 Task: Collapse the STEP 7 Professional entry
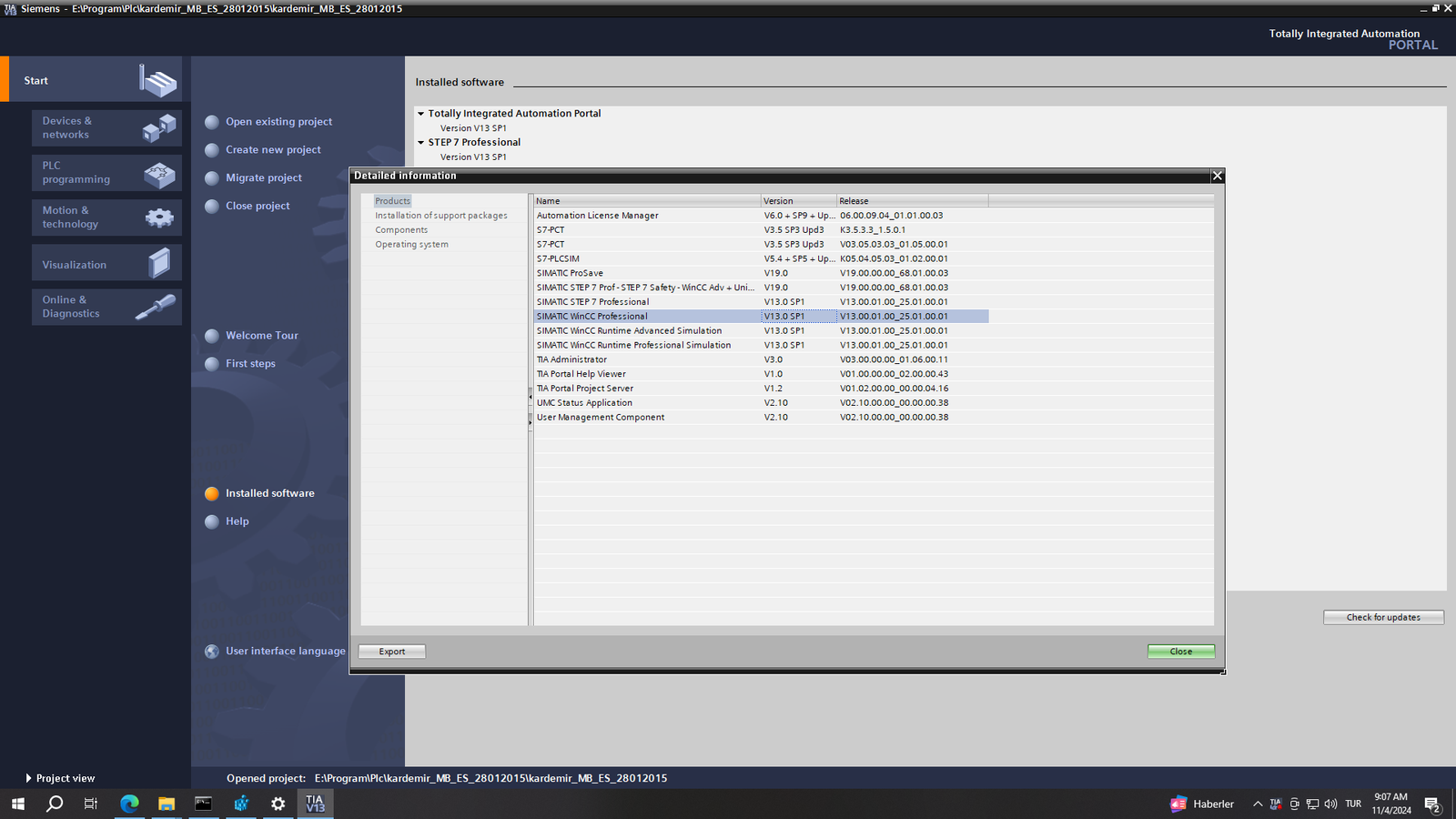[420, 142]
